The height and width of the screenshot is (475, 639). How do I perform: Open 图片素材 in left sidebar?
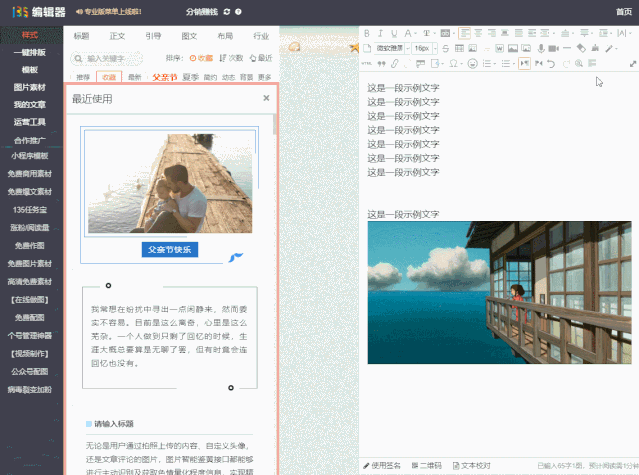(30, 87)
